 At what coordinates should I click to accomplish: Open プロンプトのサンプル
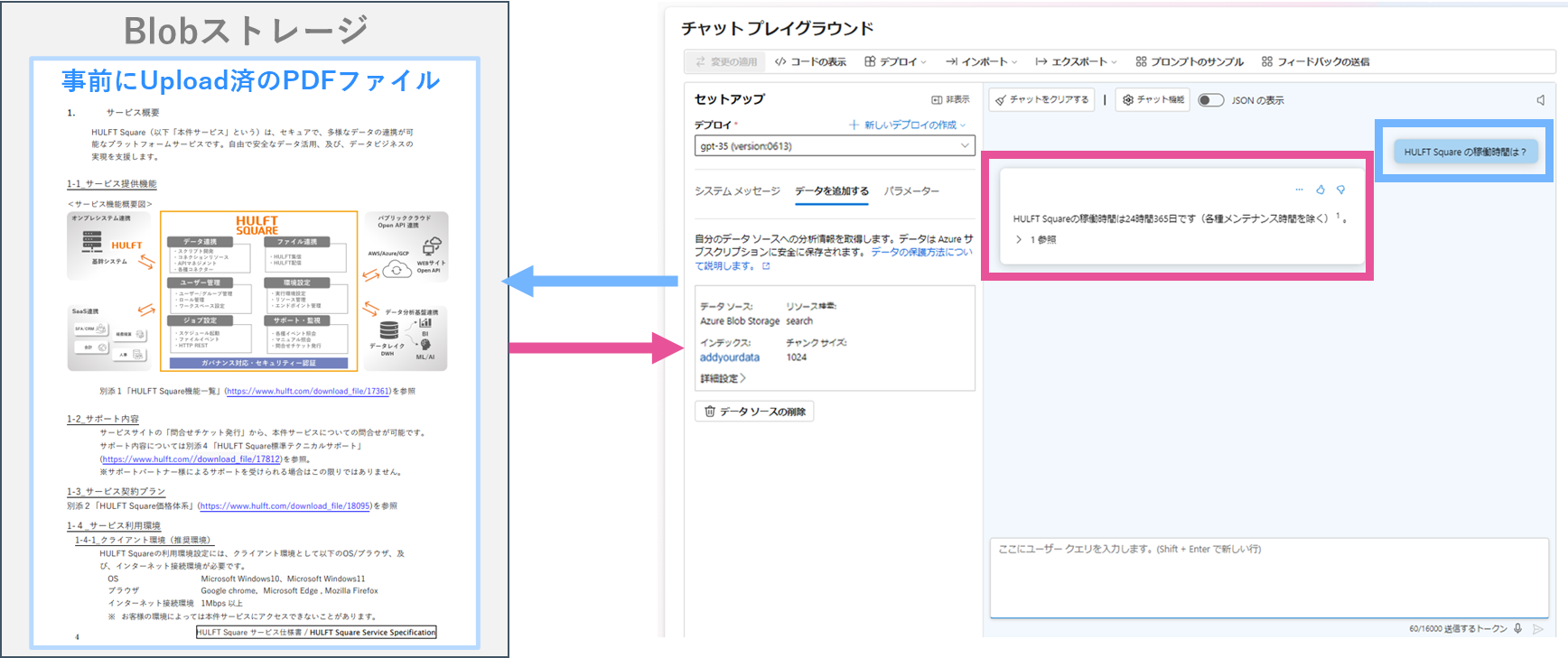(1190, 61)
